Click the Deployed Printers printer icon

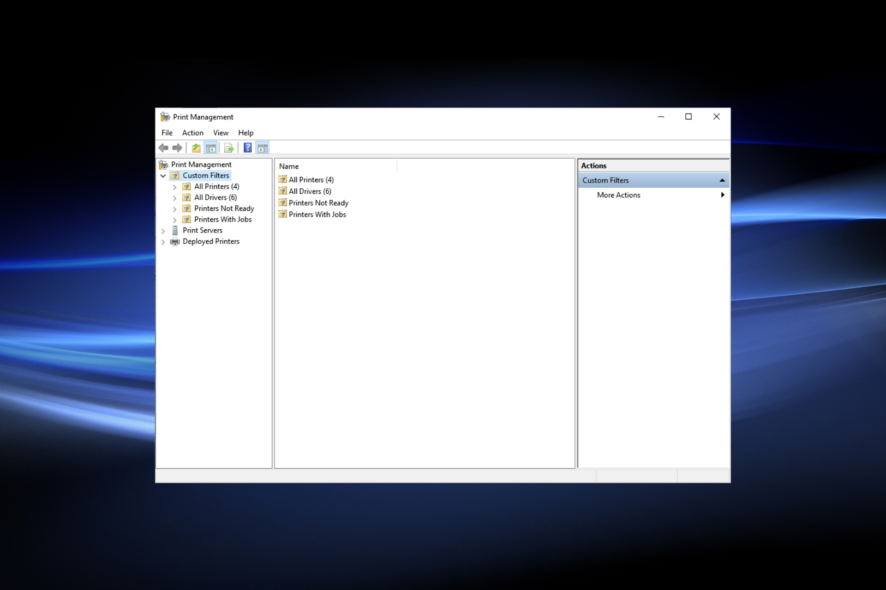click(173, 241)
